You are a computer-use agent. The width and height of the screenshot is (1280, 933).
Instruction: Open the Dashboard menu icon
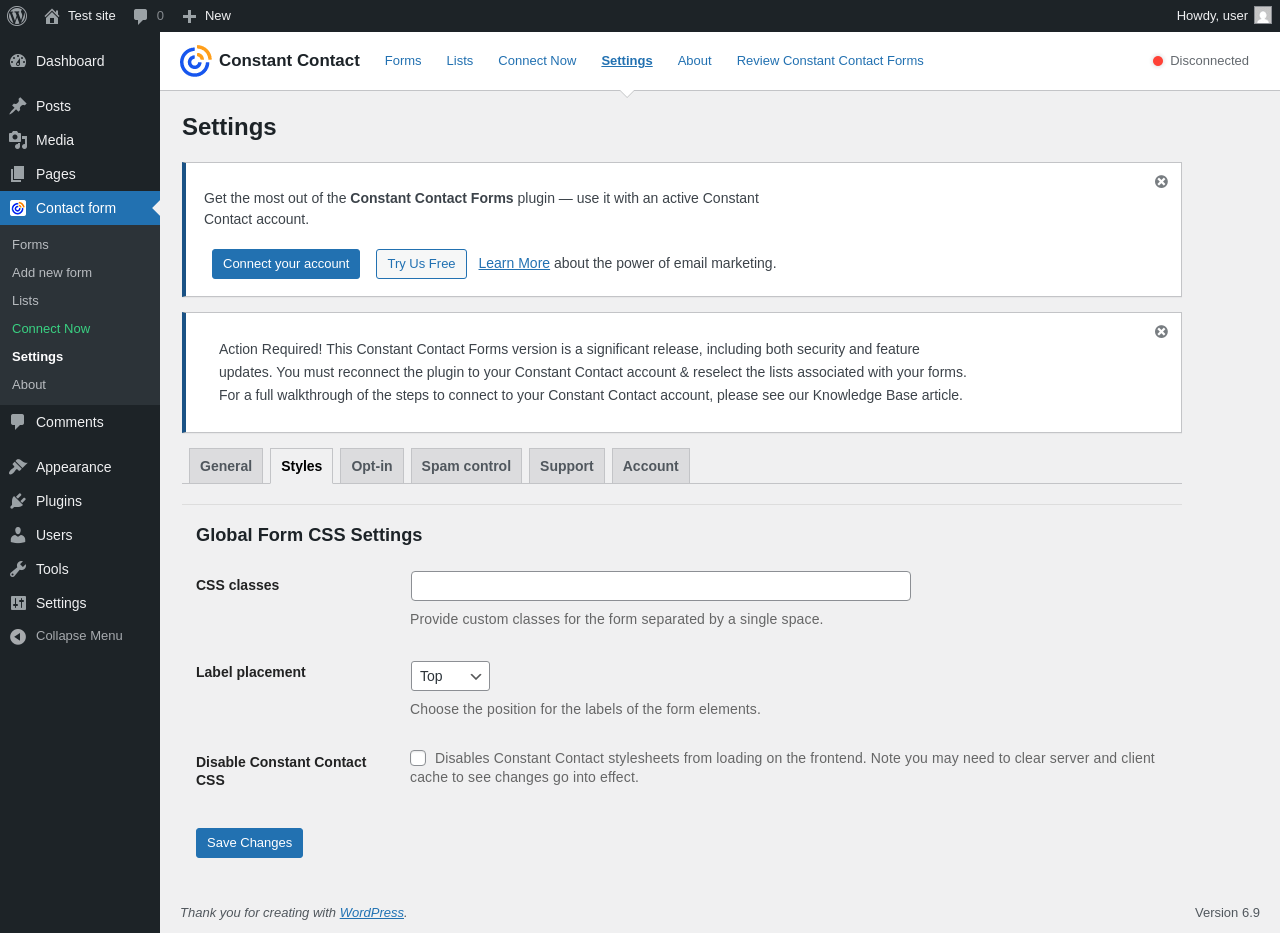[x=18, y=61]
